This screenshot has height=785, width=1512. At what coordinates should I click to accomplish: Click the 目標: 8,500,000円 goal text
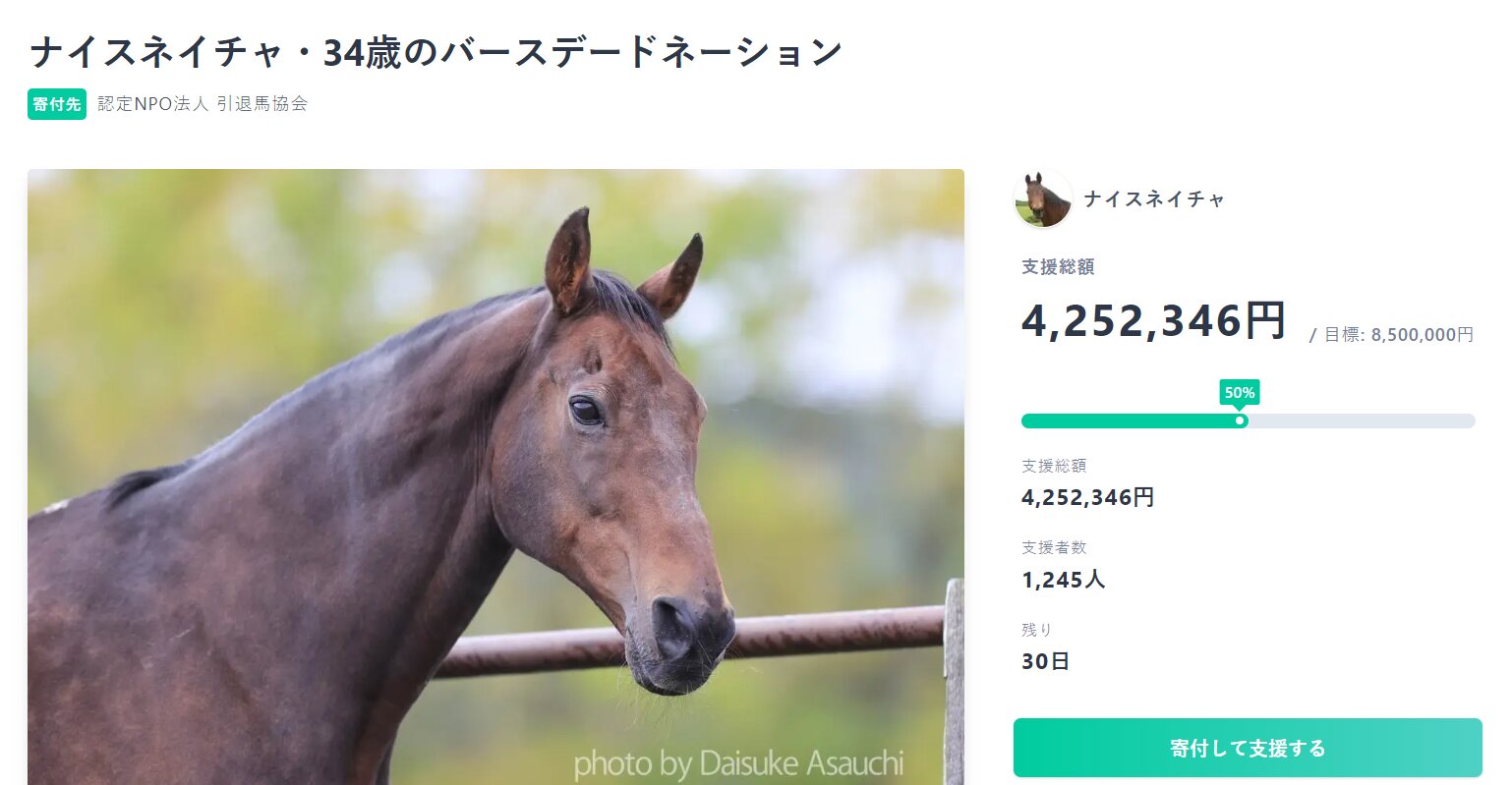[1398, 335]
